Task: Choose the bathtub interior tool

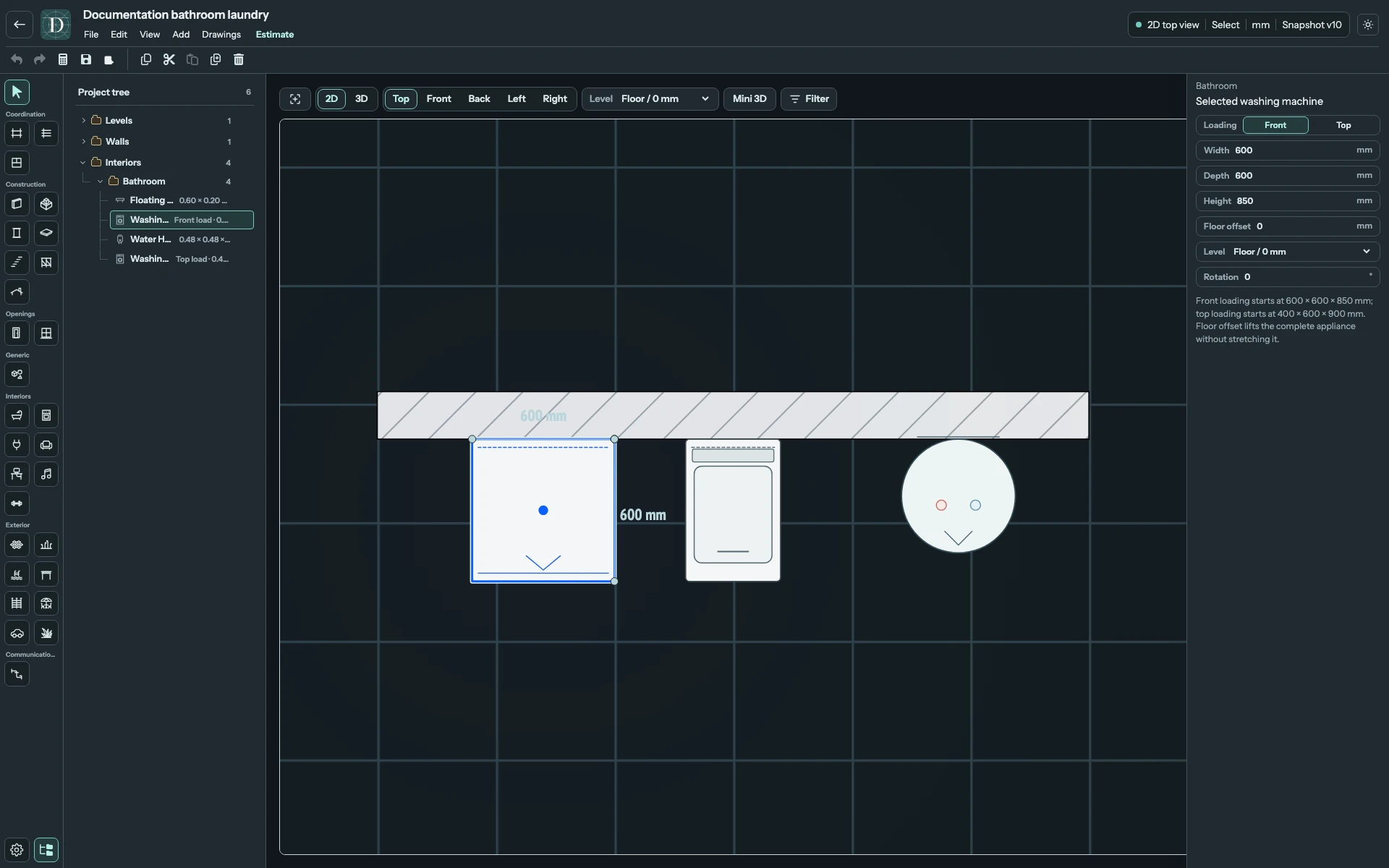Action: 17,415
